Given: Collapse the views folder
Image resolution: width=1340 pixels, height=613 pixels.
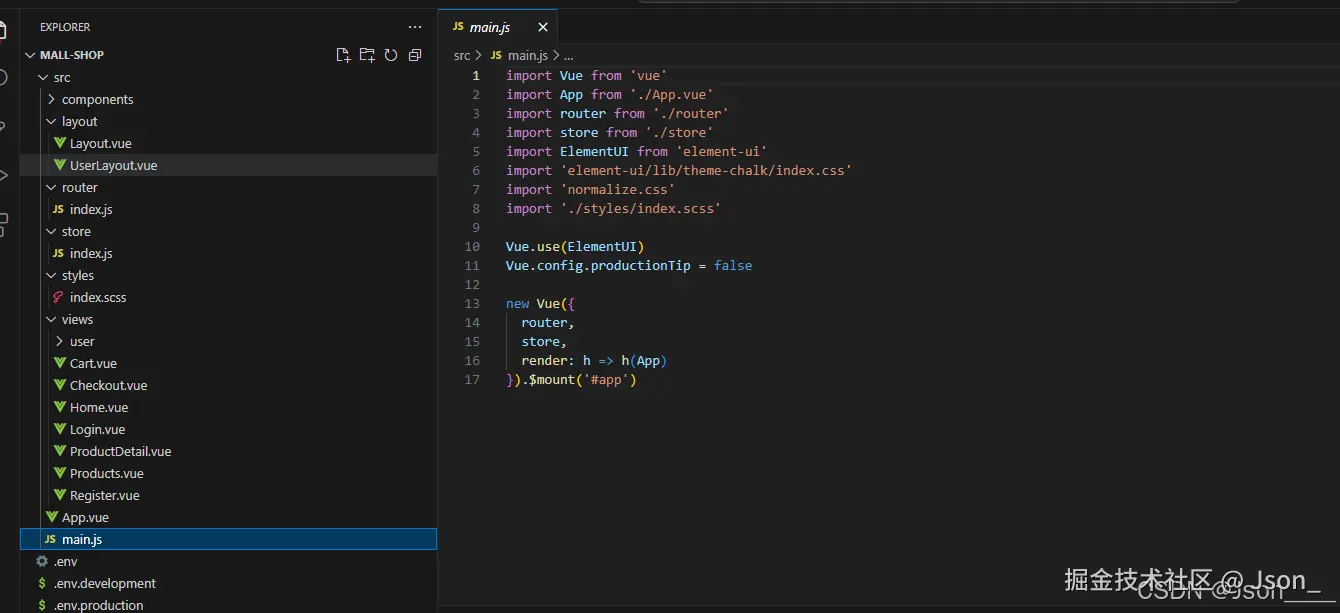Looking at the screenshot, I should (x=77, y=320).
